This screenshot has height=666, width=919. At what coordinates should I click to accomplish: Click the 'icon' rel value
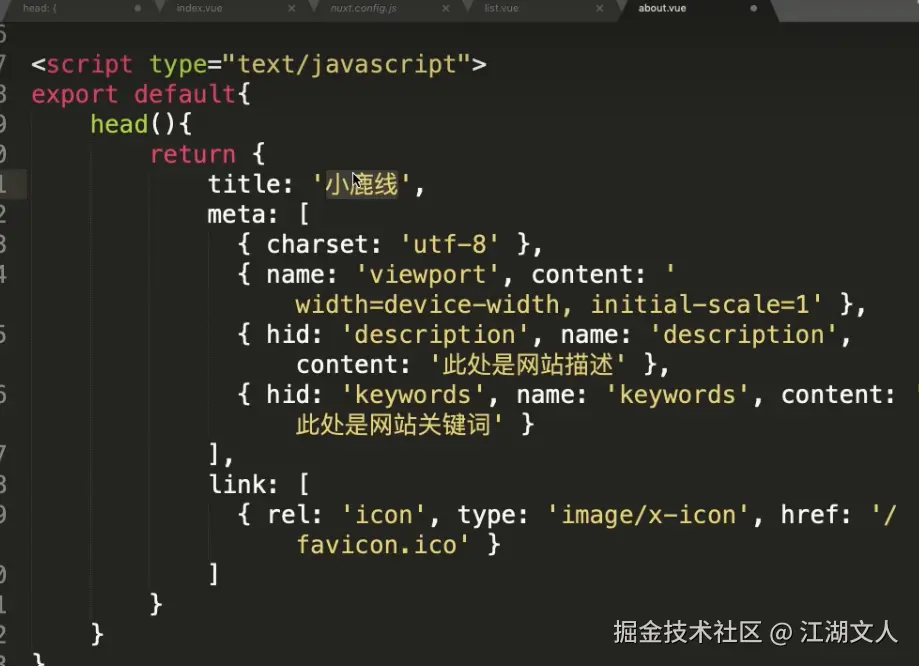click(x=384, y=515)
